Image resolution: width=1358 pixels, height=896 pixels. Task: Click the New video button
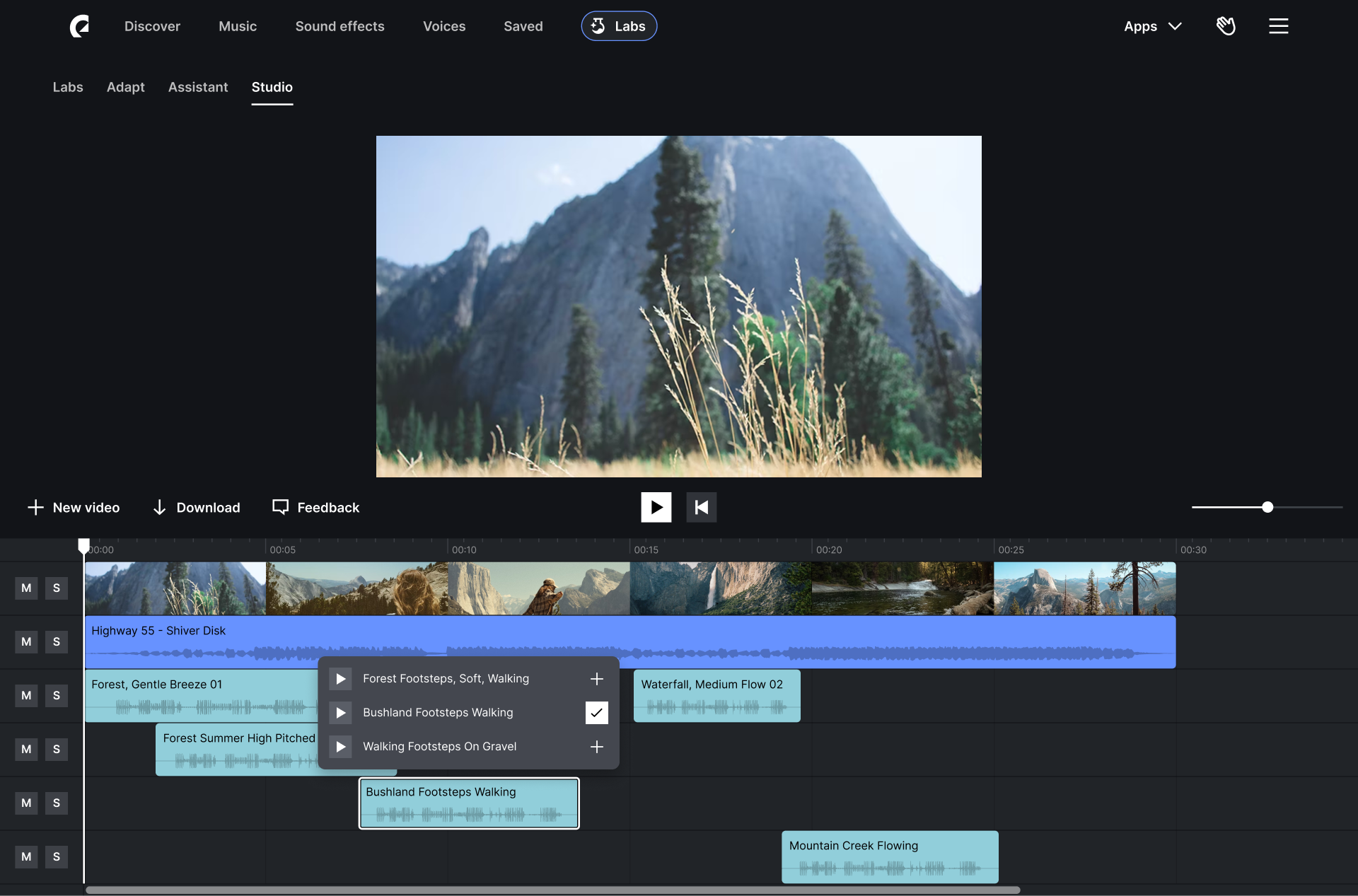(x=74, y=508)
